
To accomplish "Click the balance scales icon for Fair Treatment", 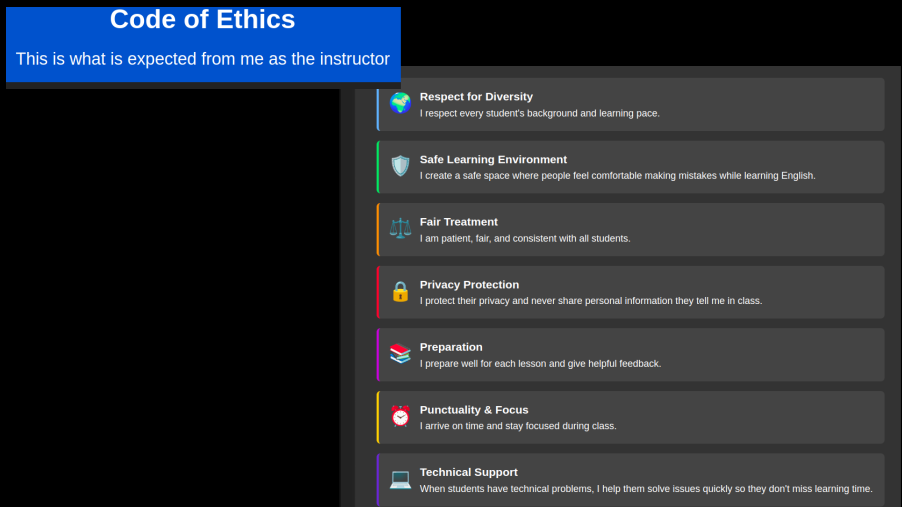I will pyautogui.click(x=400, y=229).
